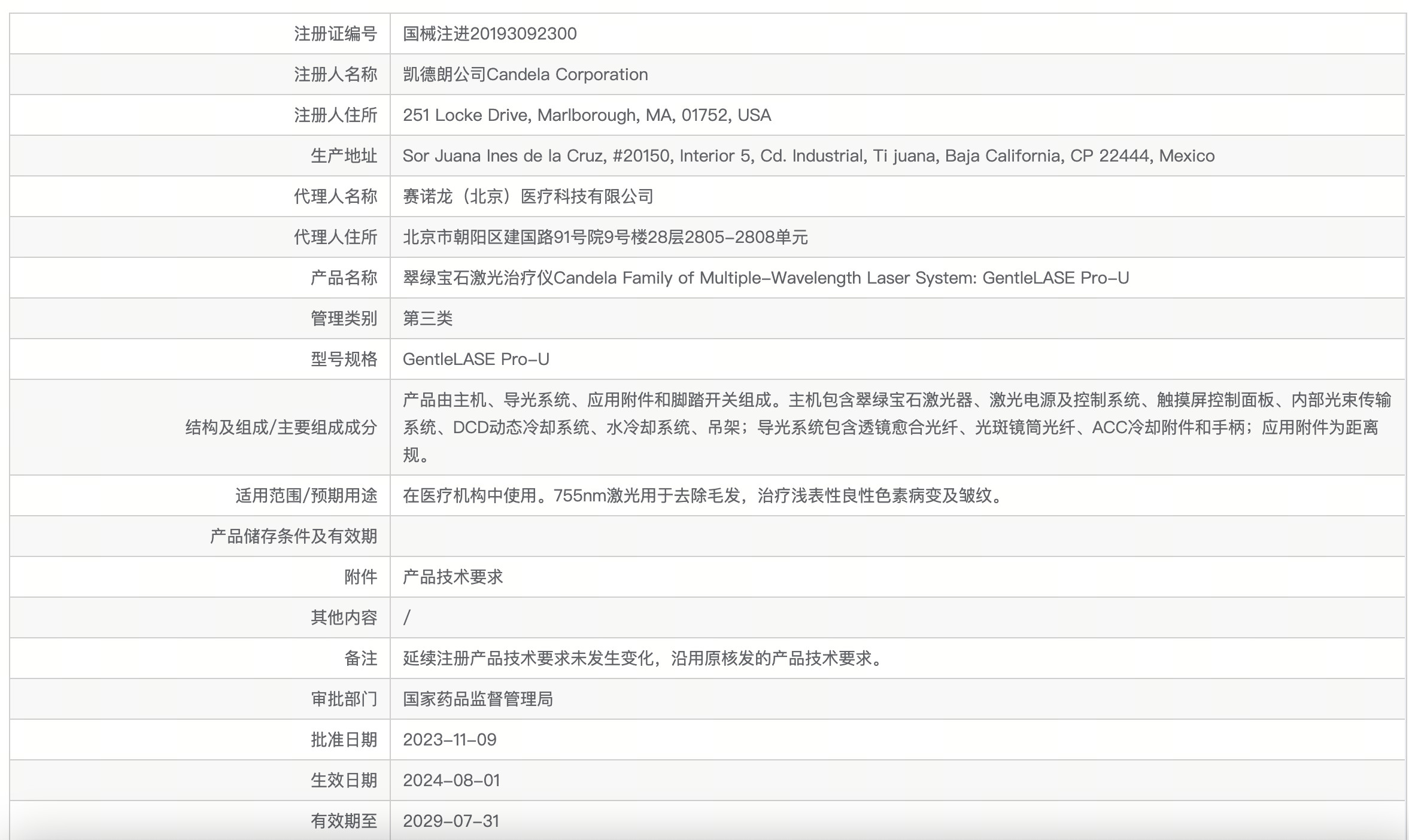Click the 注册人名称 label
This screenshot has width=1409, height=840.
click(335, 74)
